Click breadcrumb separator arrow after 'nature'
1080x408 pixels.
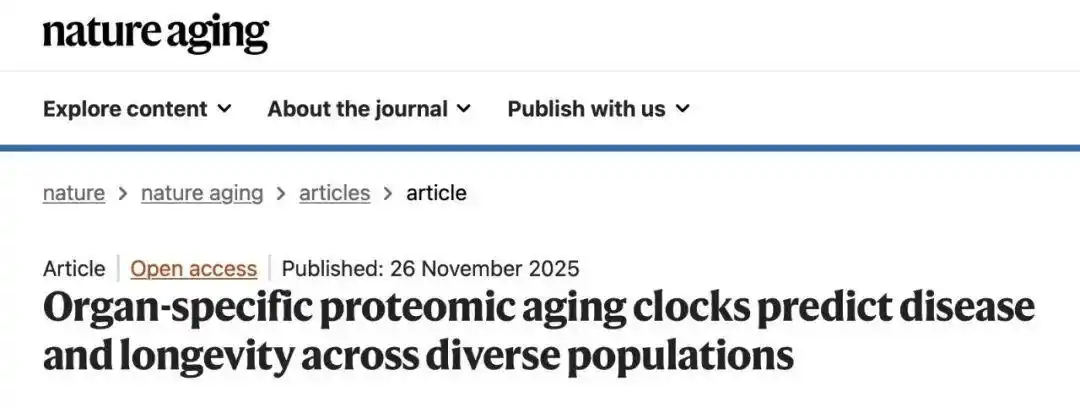[x=123, y=193]
